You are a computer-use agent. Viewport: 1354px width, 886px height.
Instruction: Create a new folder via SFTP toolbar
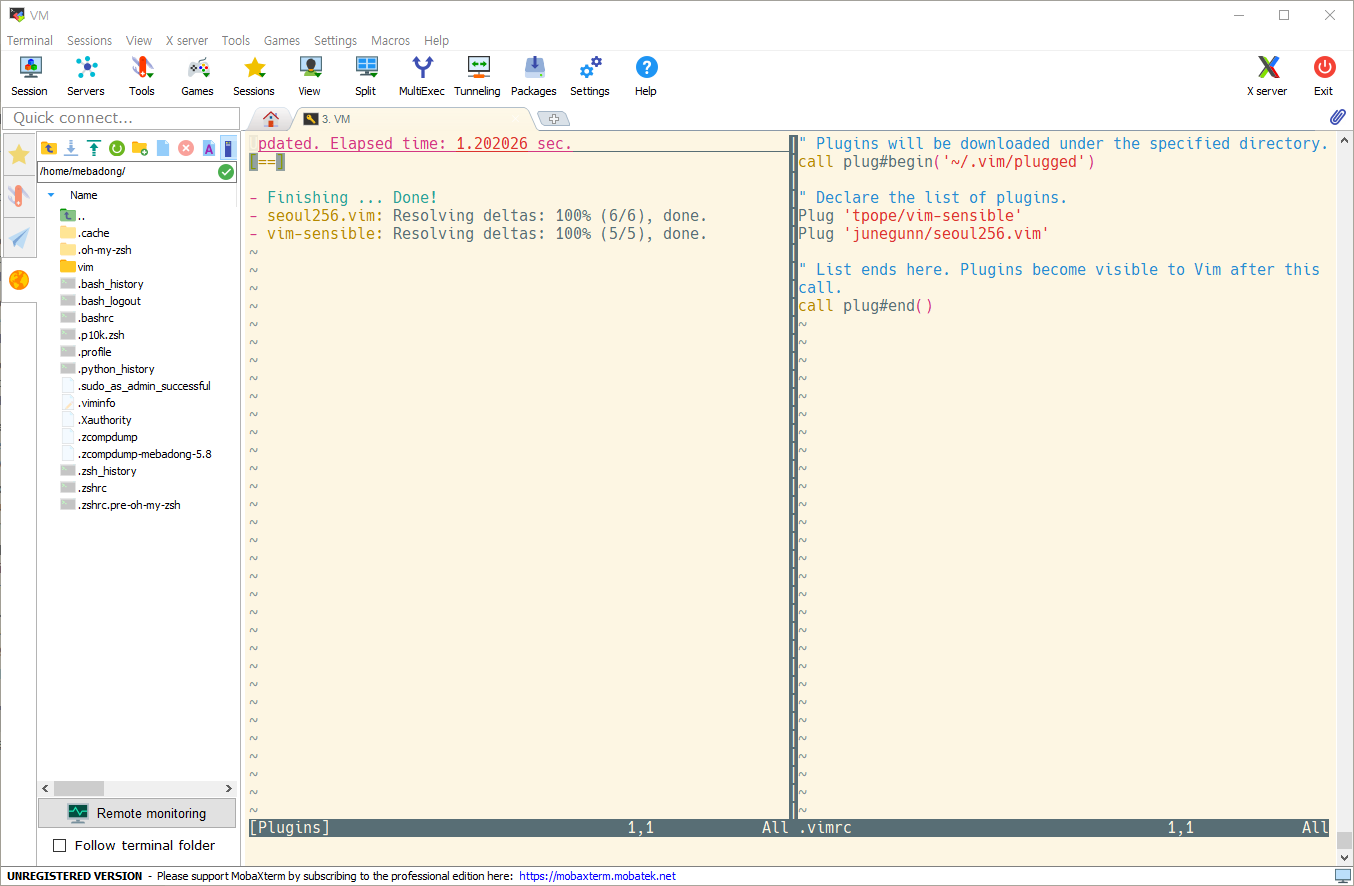[140, 148]
